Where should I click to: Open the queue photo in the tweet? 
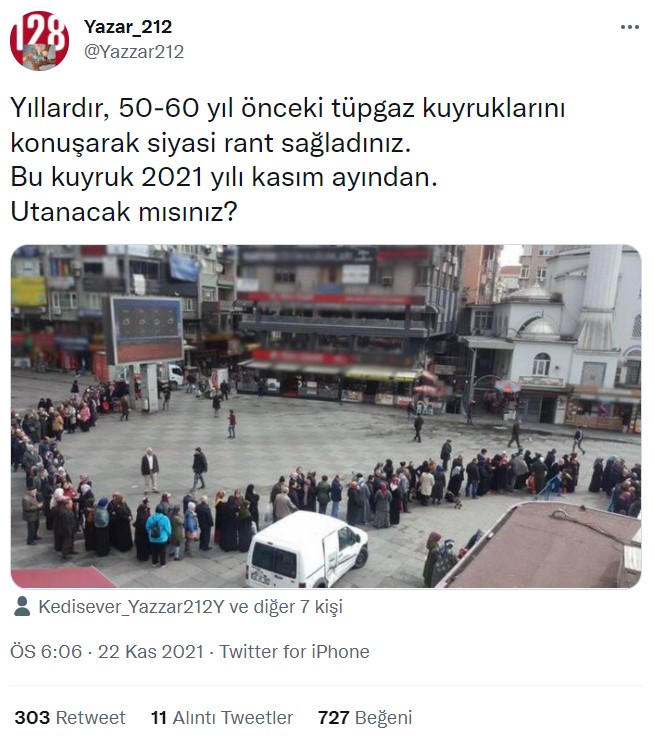(x=326, y=416)
